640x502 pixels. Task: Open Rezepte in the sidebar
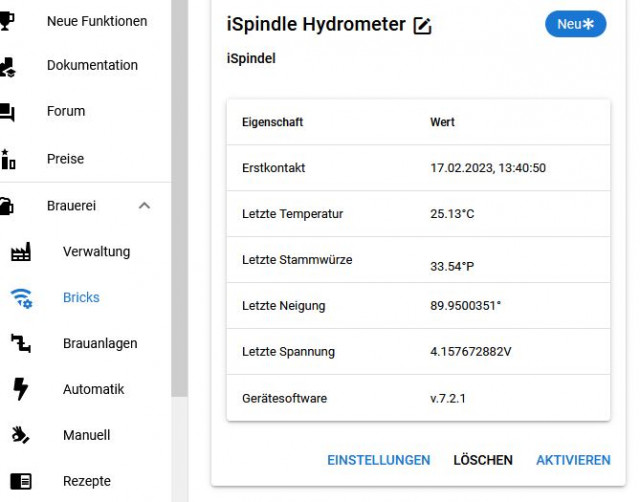coord(87,481)
